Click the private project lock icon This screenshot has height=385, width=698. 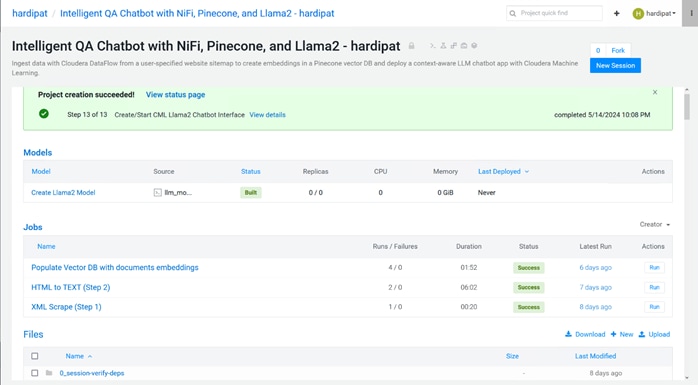[412, 46]
